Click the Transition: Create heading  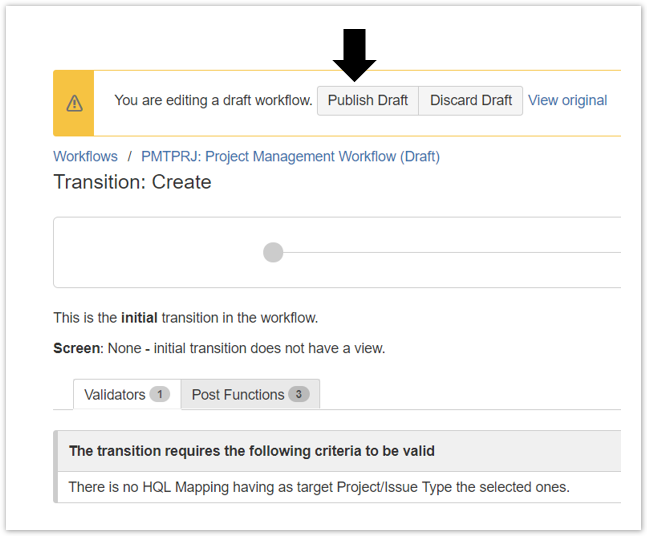(132, 182)
